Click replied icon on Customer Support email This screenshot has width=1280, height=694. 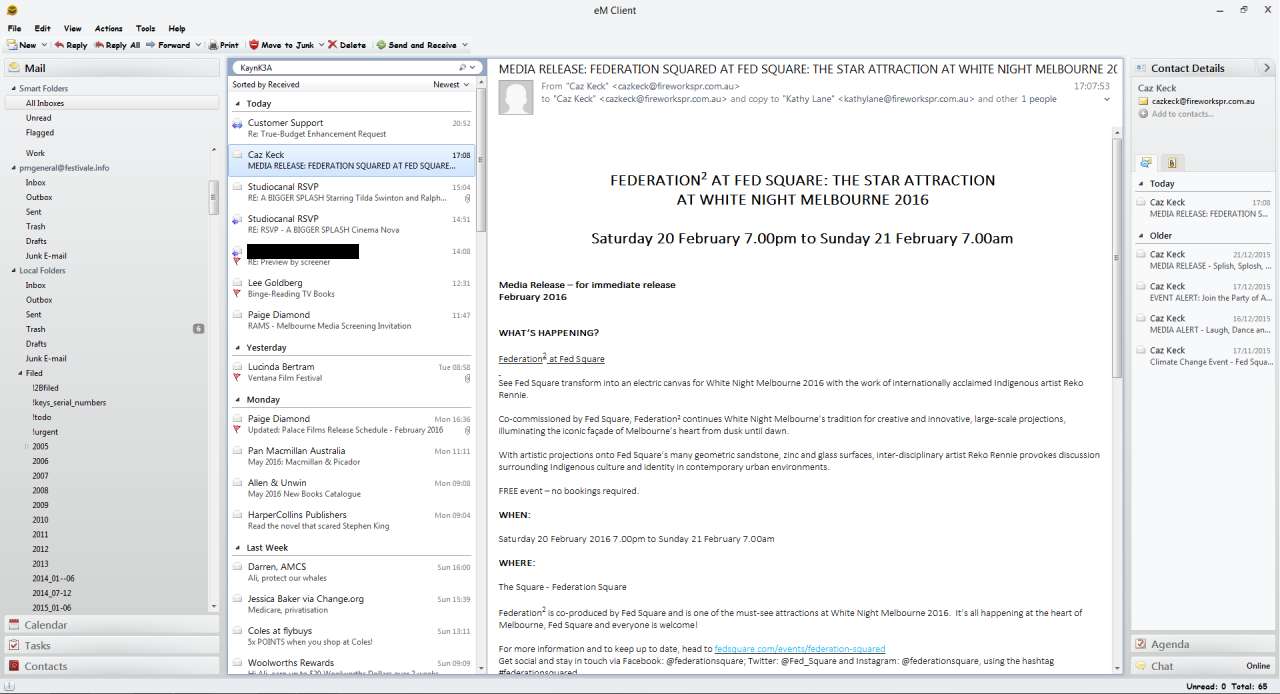tap(237, 124)
